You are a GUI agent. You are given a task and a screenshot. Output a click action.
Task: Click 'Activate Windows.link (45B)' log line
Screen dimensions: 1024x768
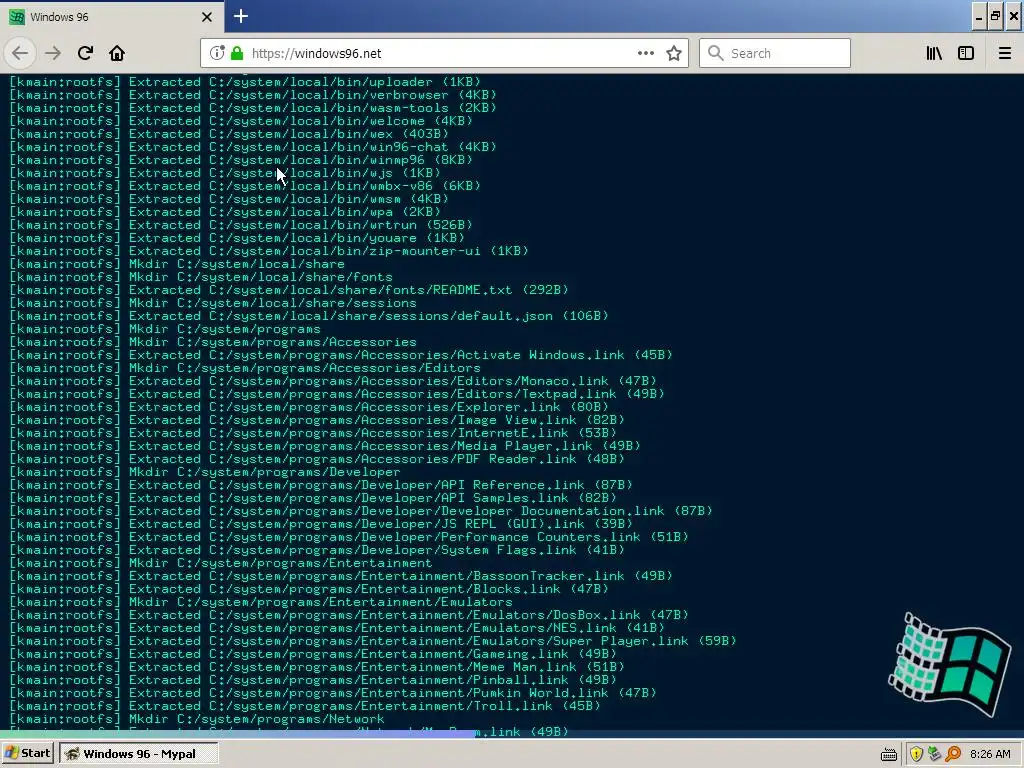coord(341,355)
